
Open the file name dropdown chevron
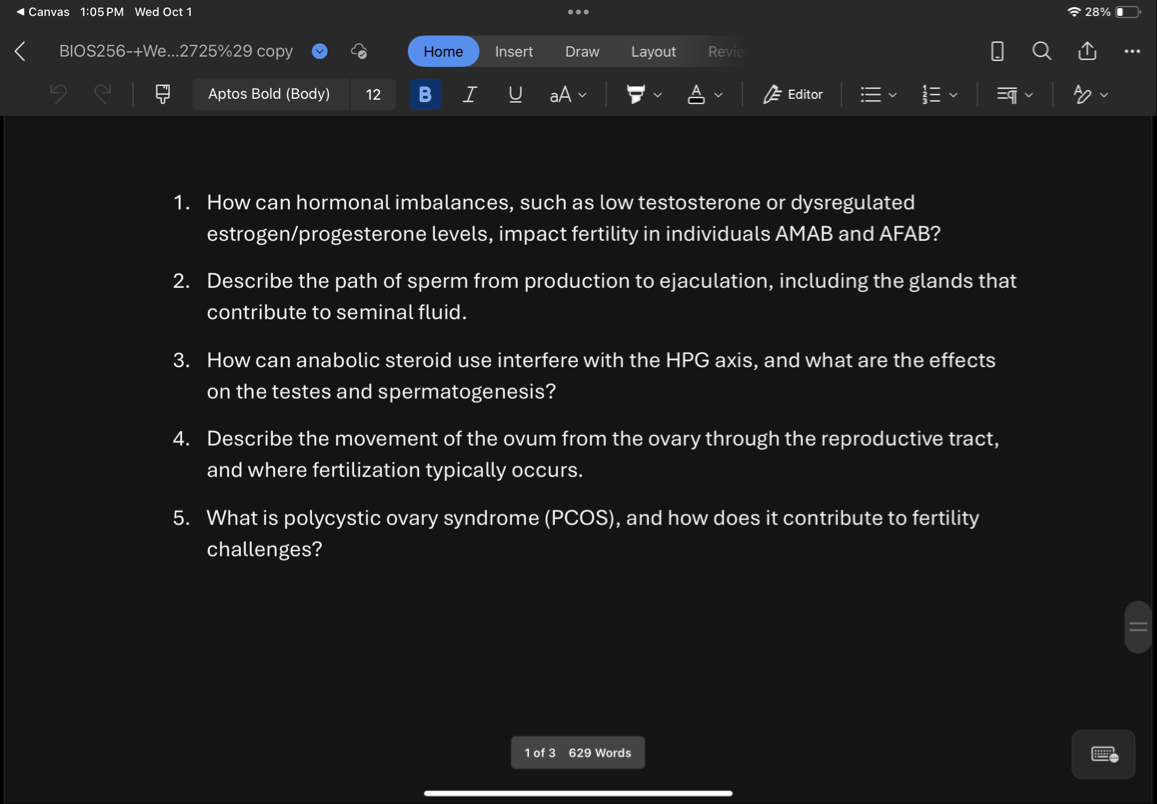point(319,52)
